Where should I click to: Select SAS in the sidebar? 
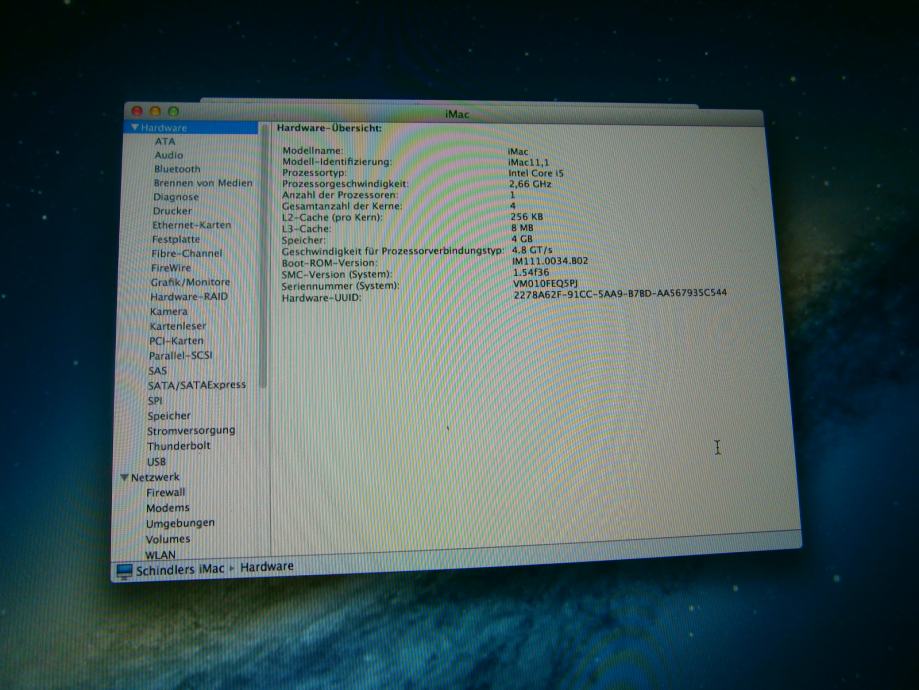[157, 371]
